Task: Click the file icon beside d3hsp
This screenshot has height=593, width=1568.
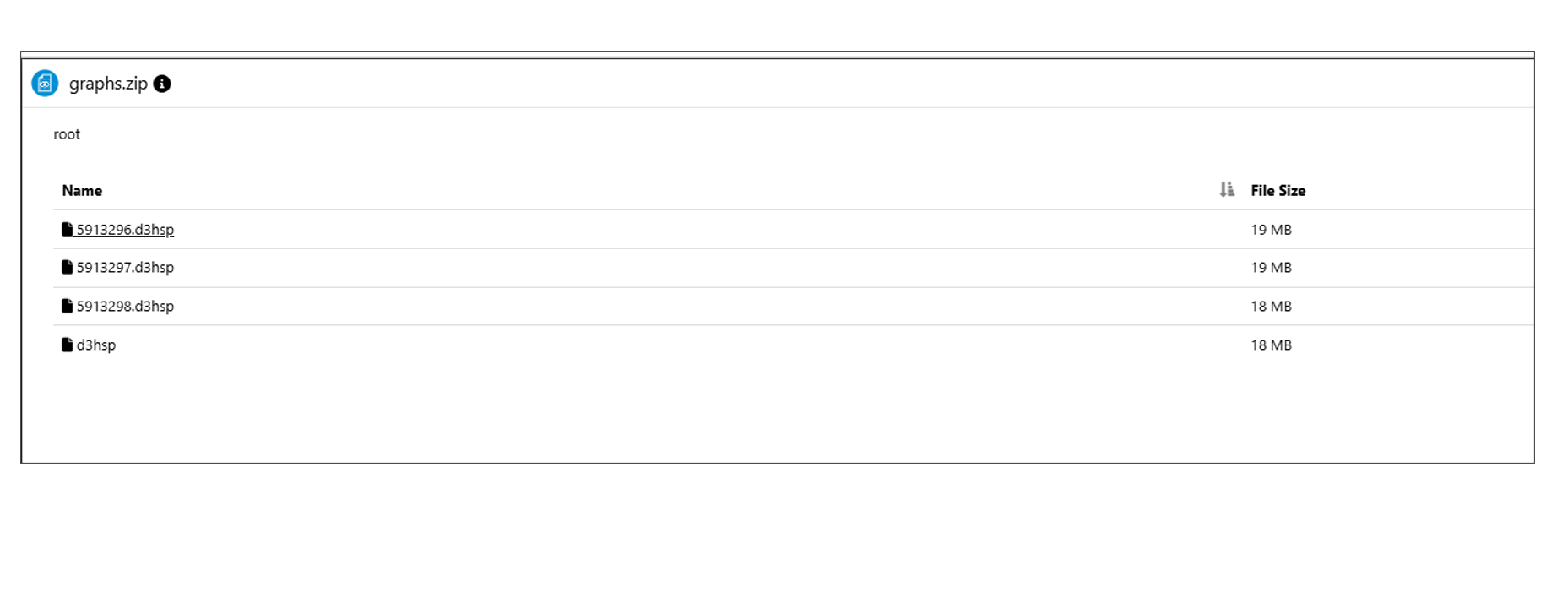Action: [67, 345]
